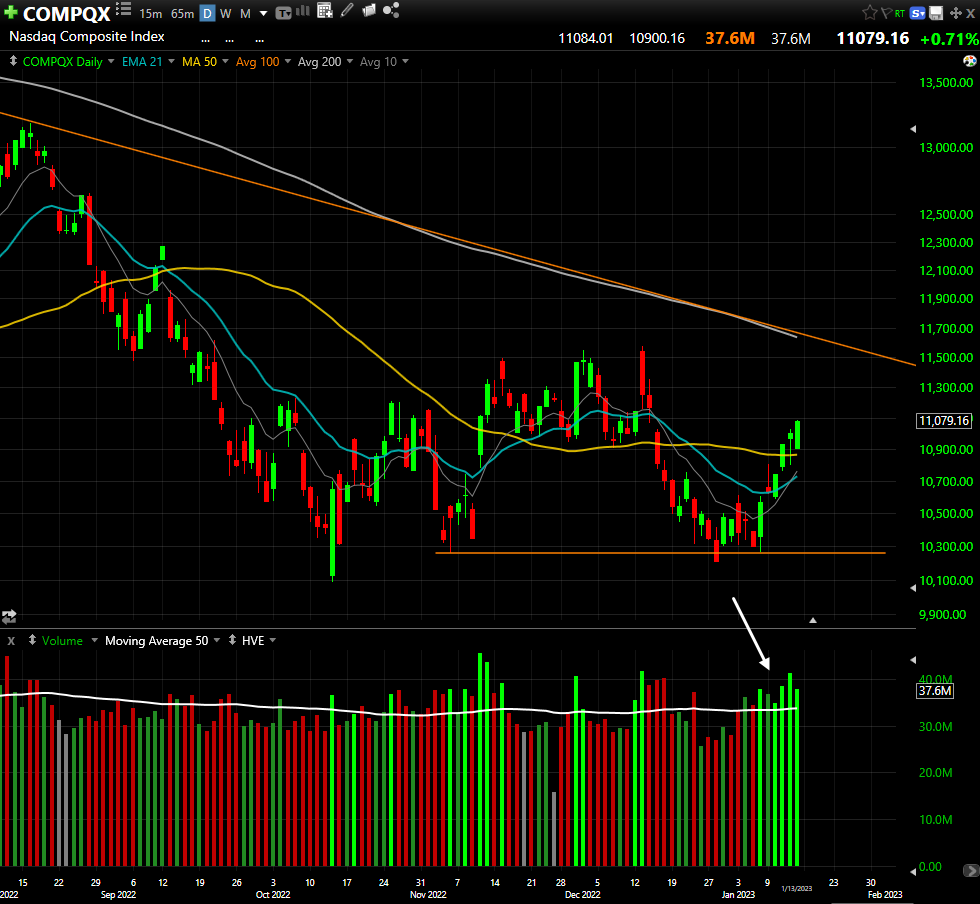Select the orange horizontal support line

660,553
